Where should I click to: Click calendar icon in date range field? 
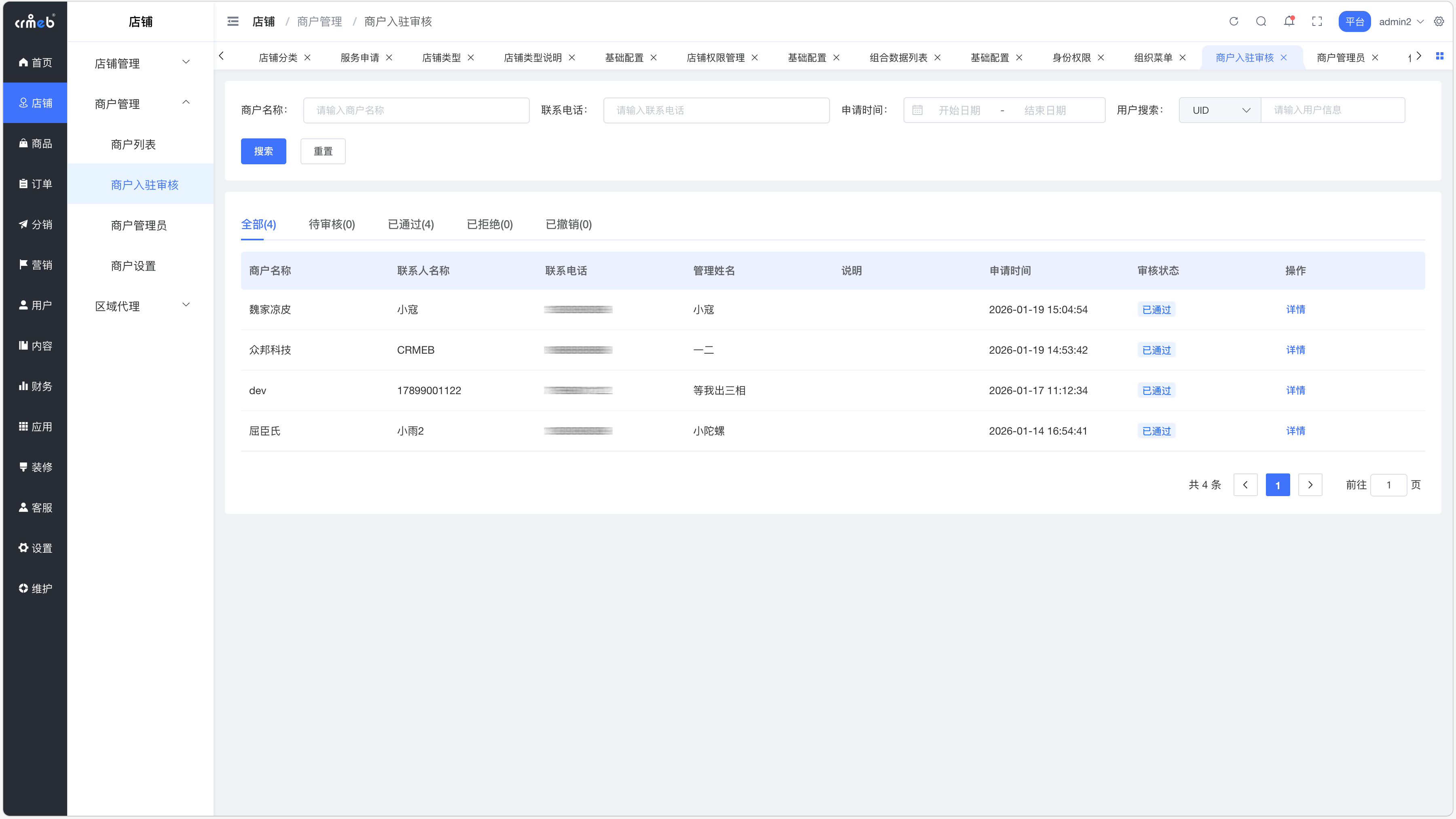click(x=917, y=110)
